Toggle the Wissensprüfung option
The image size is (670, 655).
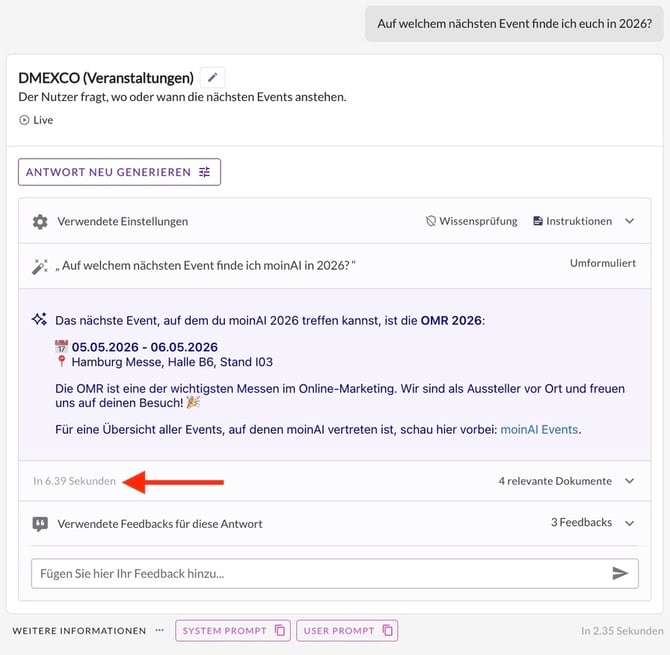pyautogui.click(x=471, y=221)
